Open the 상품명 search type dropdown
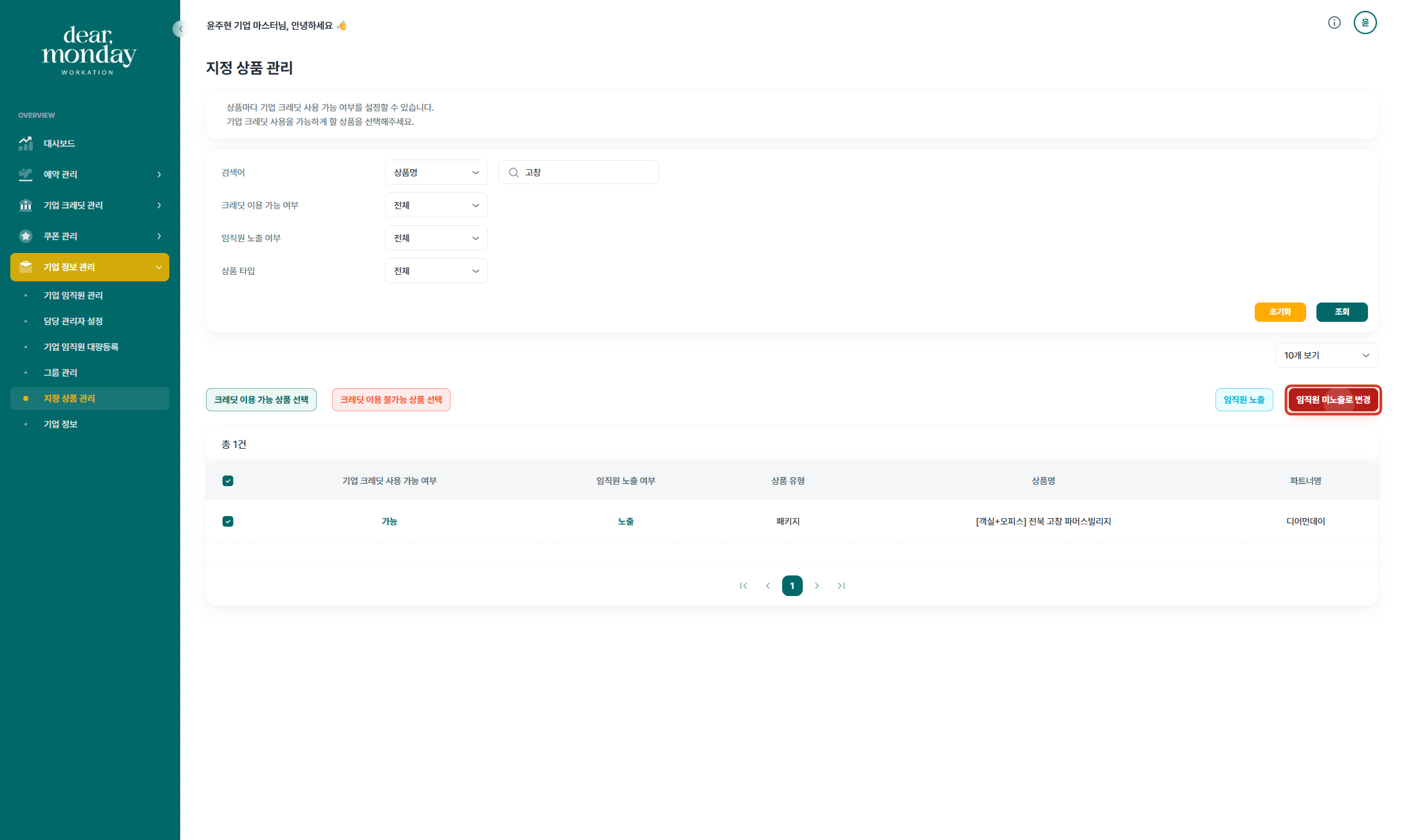 (436, 173)
